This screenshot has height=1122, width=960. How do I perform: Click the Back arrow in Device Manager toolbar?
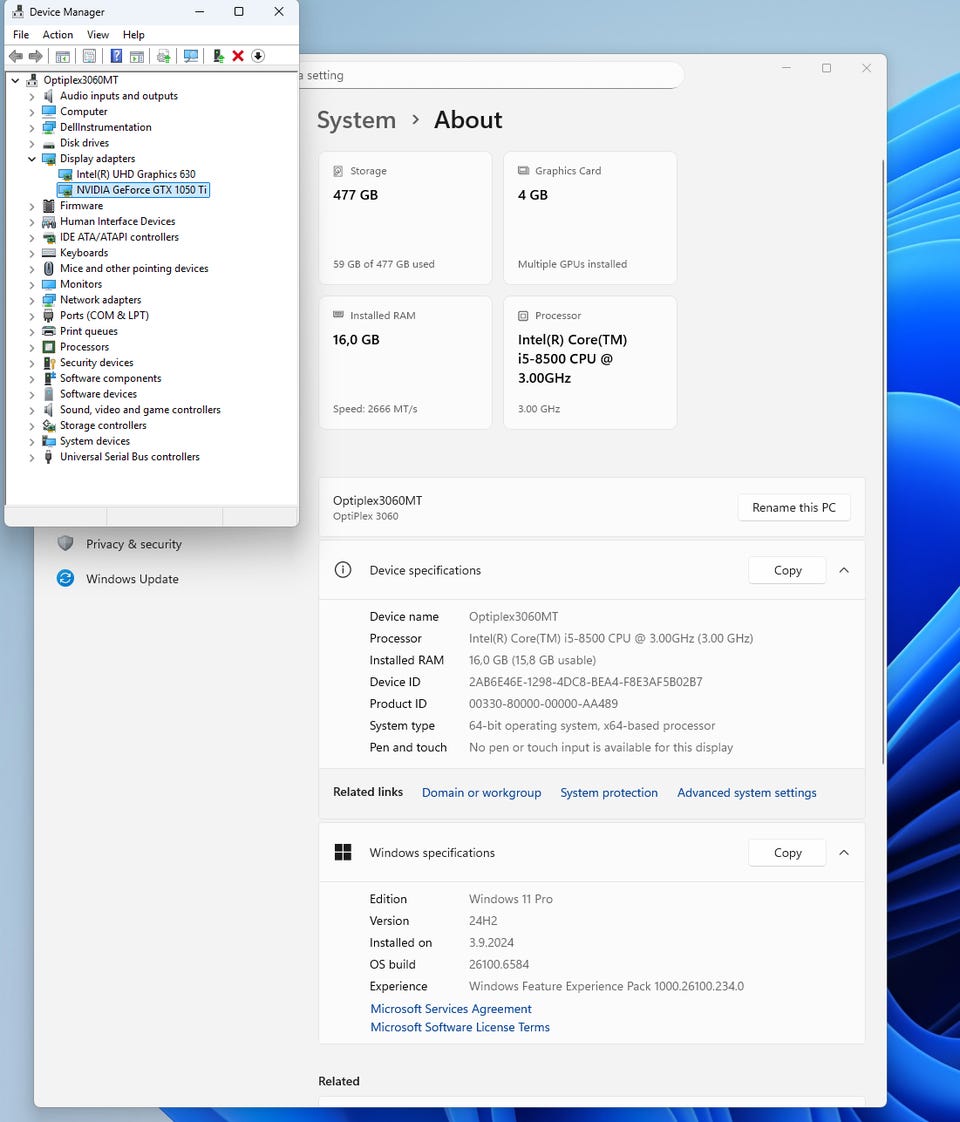[16, 56]
